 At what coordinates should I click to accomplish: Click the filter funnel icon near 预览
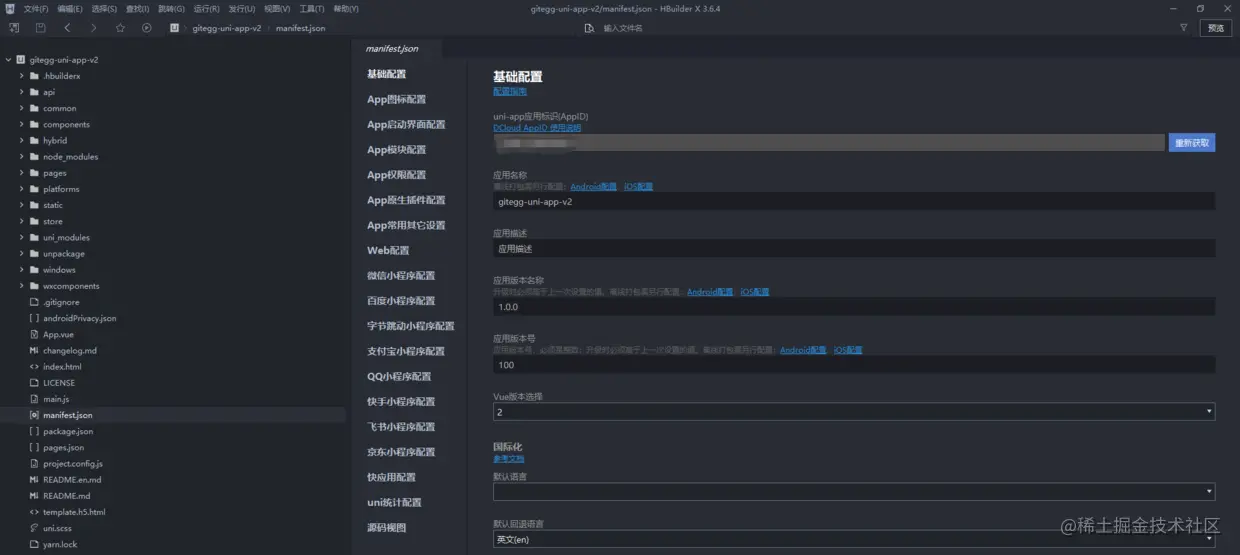(x=1184, y=28)
